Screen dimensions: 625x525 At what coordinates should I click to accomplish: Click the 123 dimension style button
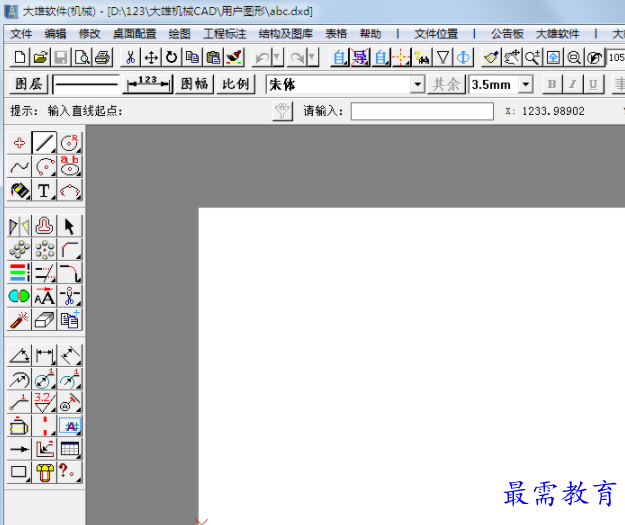coord(148,84)
